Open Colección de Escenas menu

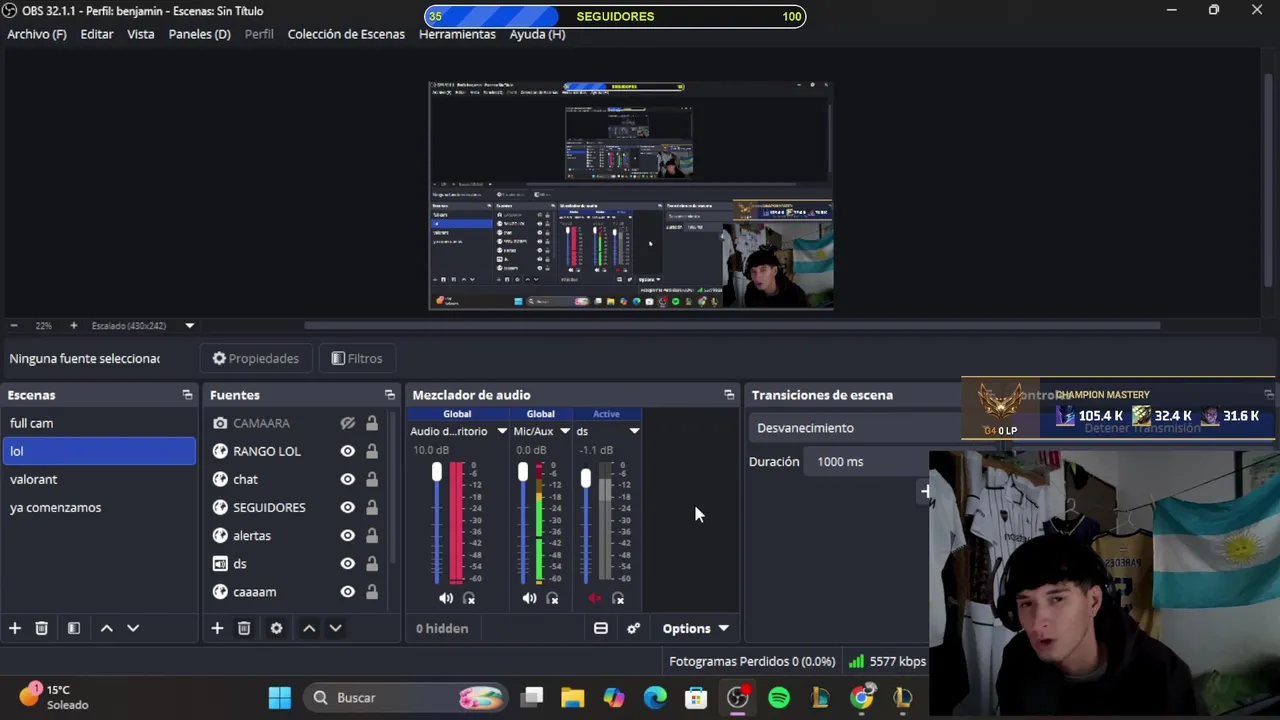(x=346, y=34)
